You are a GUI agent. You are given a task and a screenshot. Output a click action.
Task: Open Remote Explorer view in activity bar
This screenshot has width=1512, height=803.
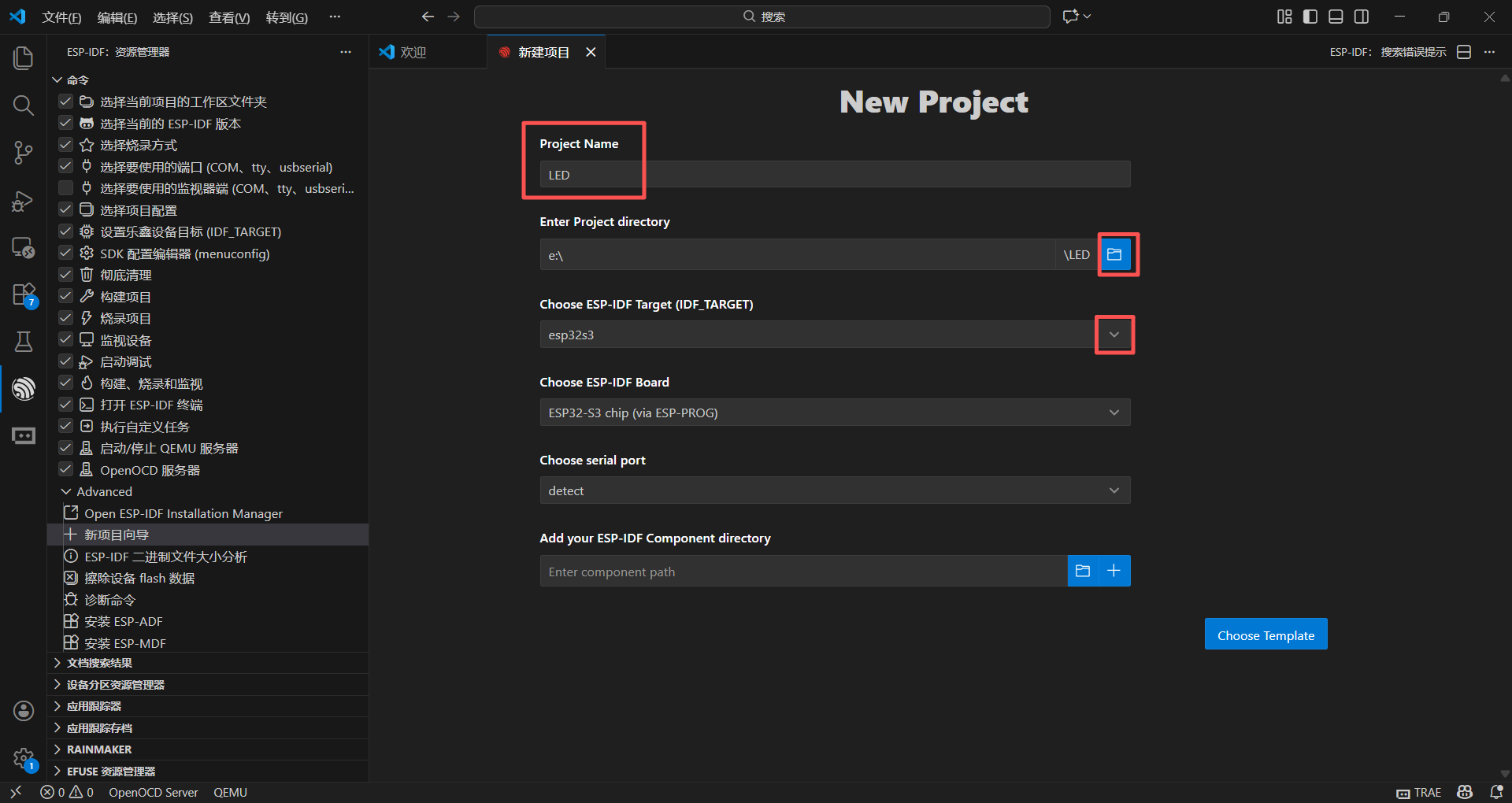pos(24,248)
